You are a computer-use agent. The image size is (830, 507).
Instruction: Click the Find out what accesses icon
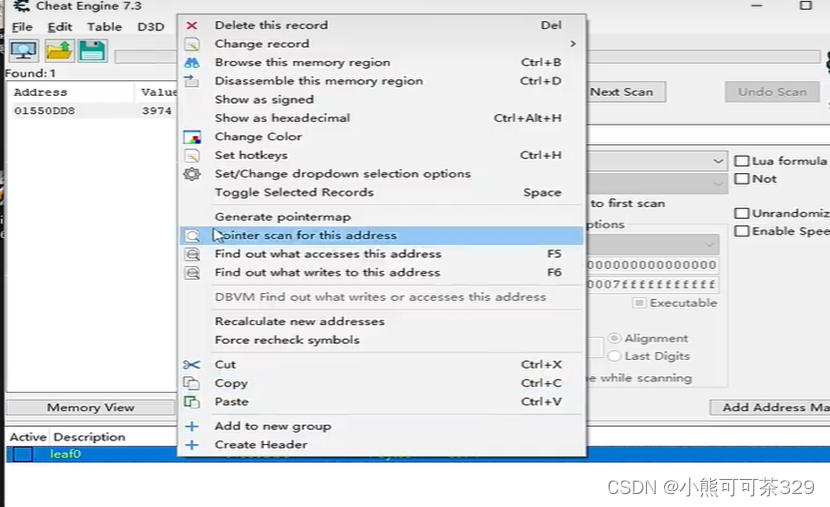(x=192, y=254)
